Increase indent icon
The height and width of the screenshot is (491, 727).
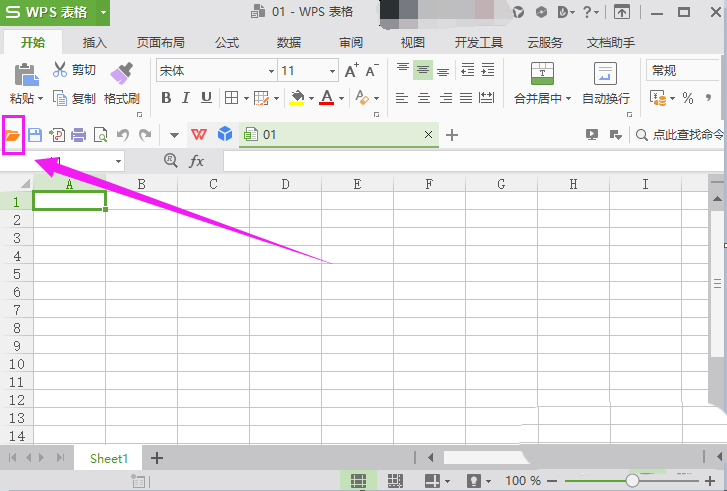(x=488, y=70)
